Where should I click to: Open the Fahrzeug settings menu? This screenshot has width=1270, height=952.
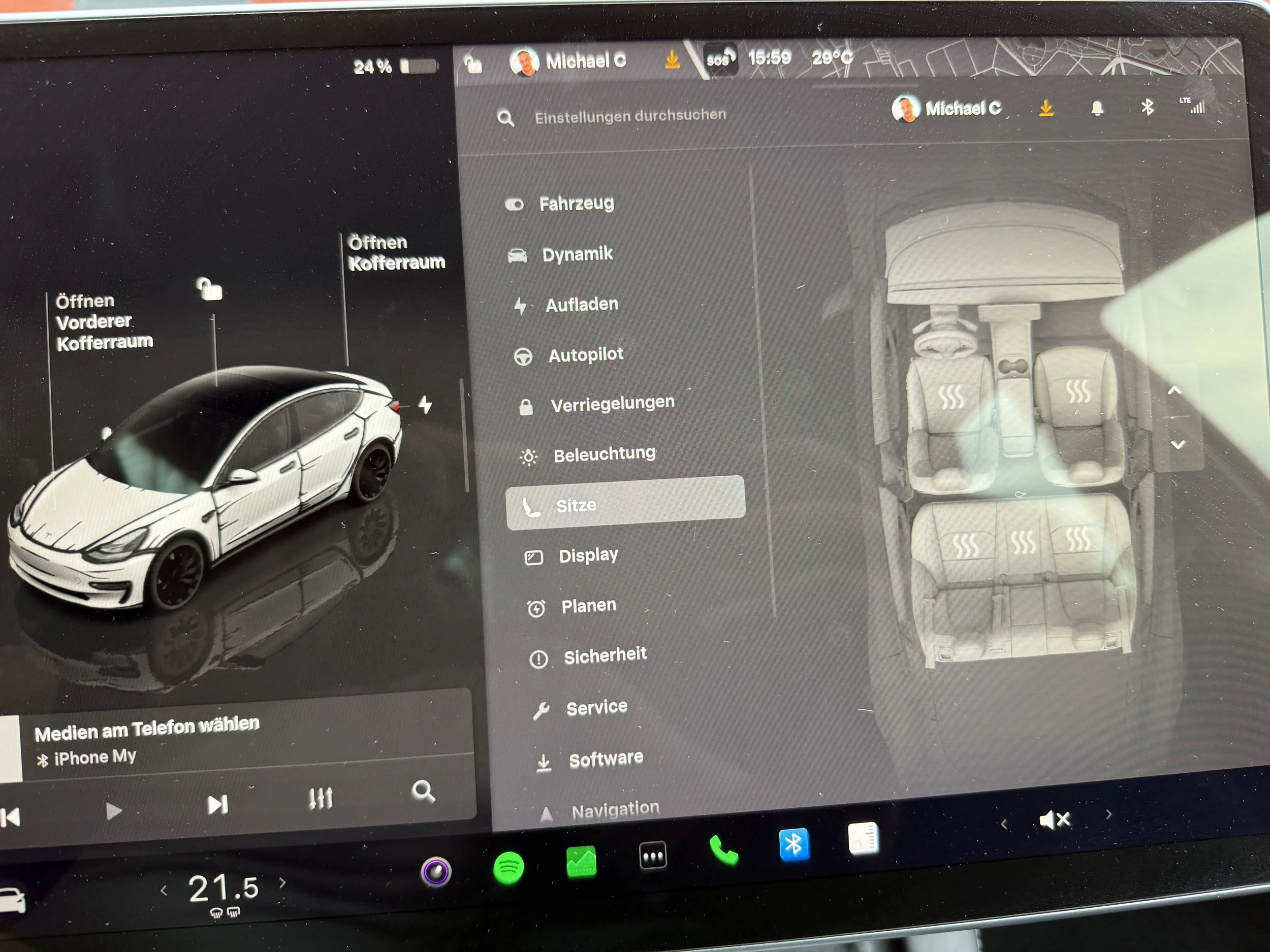[560, 203]
